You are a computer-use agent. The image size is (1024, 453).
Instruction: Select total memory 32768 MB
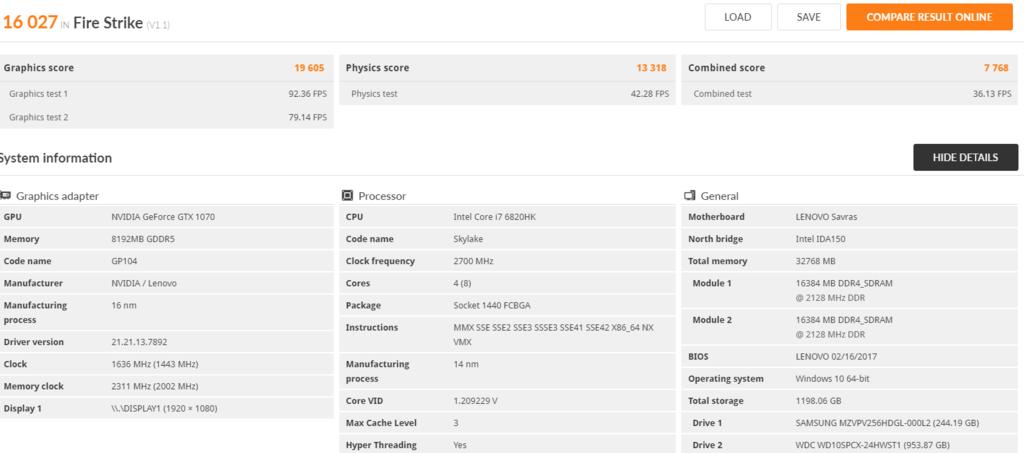click(816, 261)
